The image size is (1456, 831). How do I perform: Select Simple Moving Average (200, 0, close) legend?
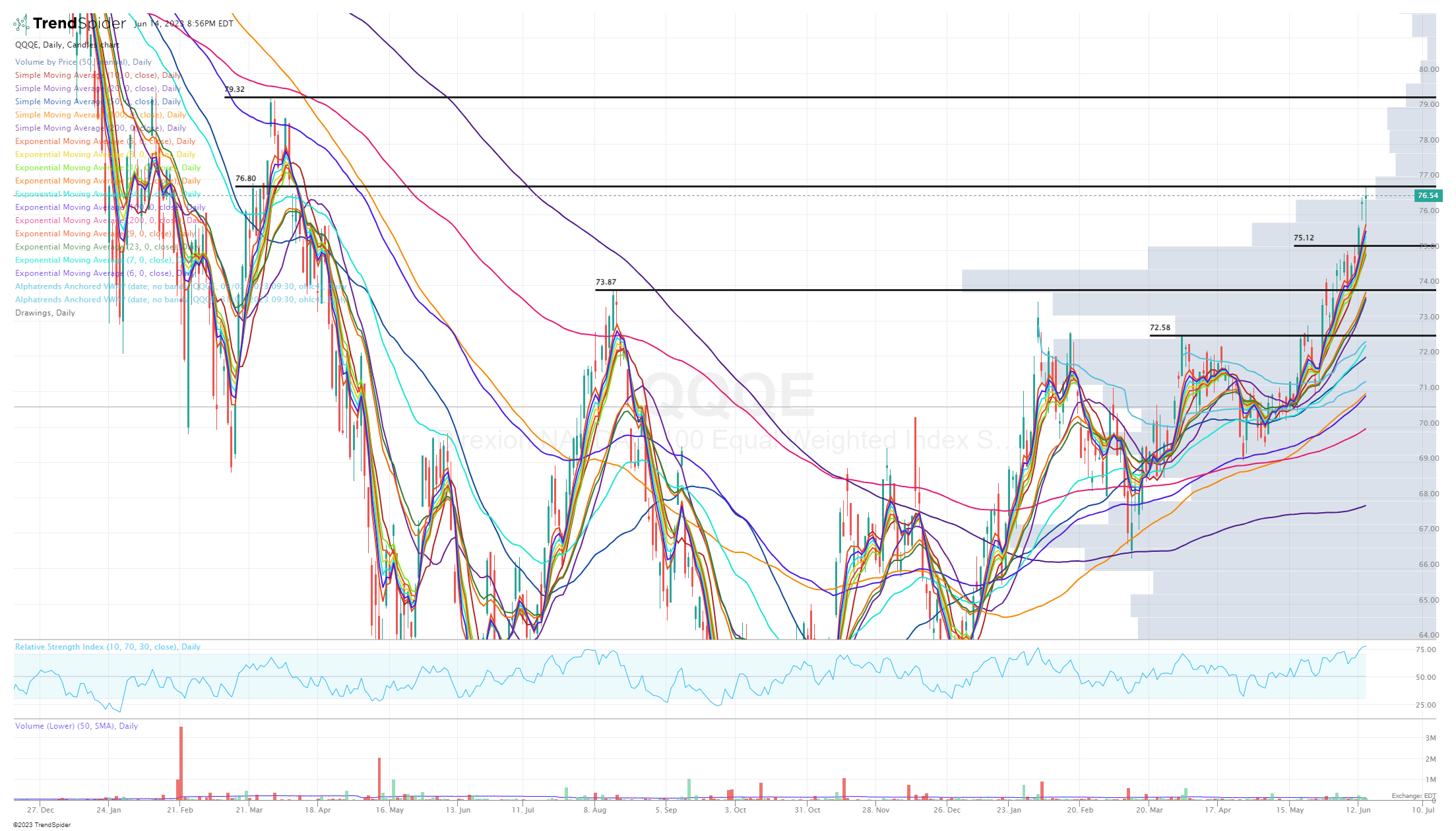100,128
